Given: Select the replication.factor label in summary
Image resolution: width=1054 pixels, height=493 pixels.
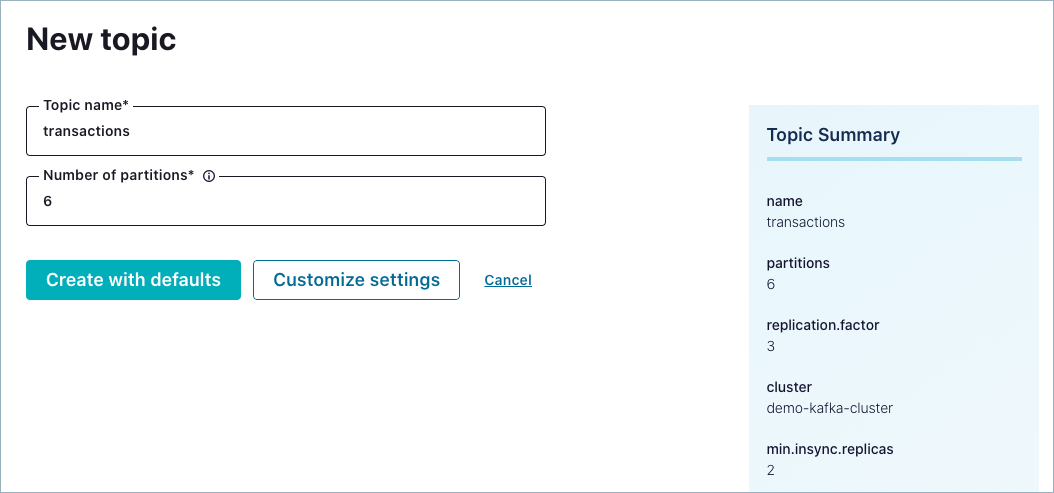Looking at the screenshot, I should 822,325.
